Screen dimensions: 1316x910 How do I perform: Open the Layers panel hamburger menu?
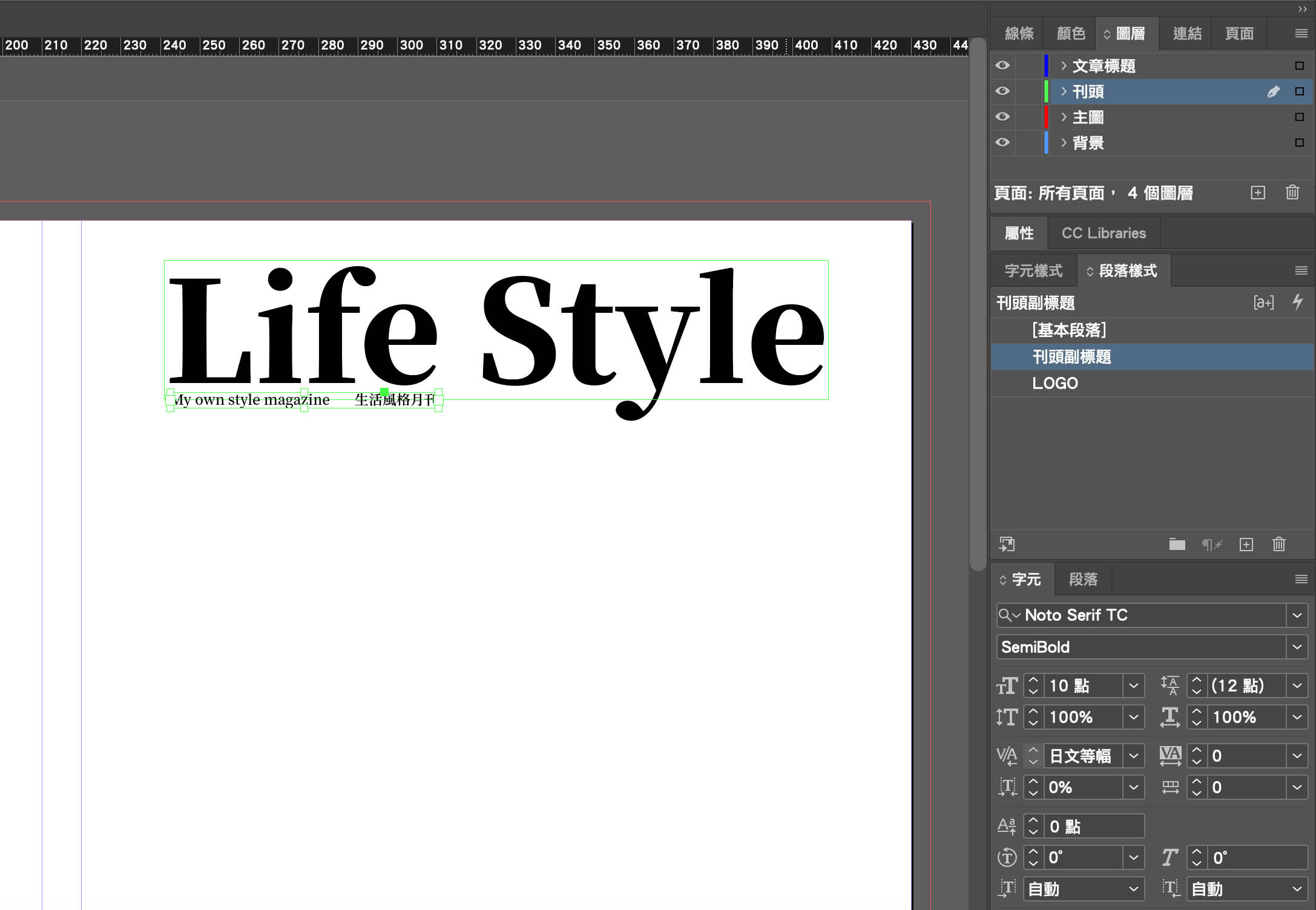click(1301, 33)
